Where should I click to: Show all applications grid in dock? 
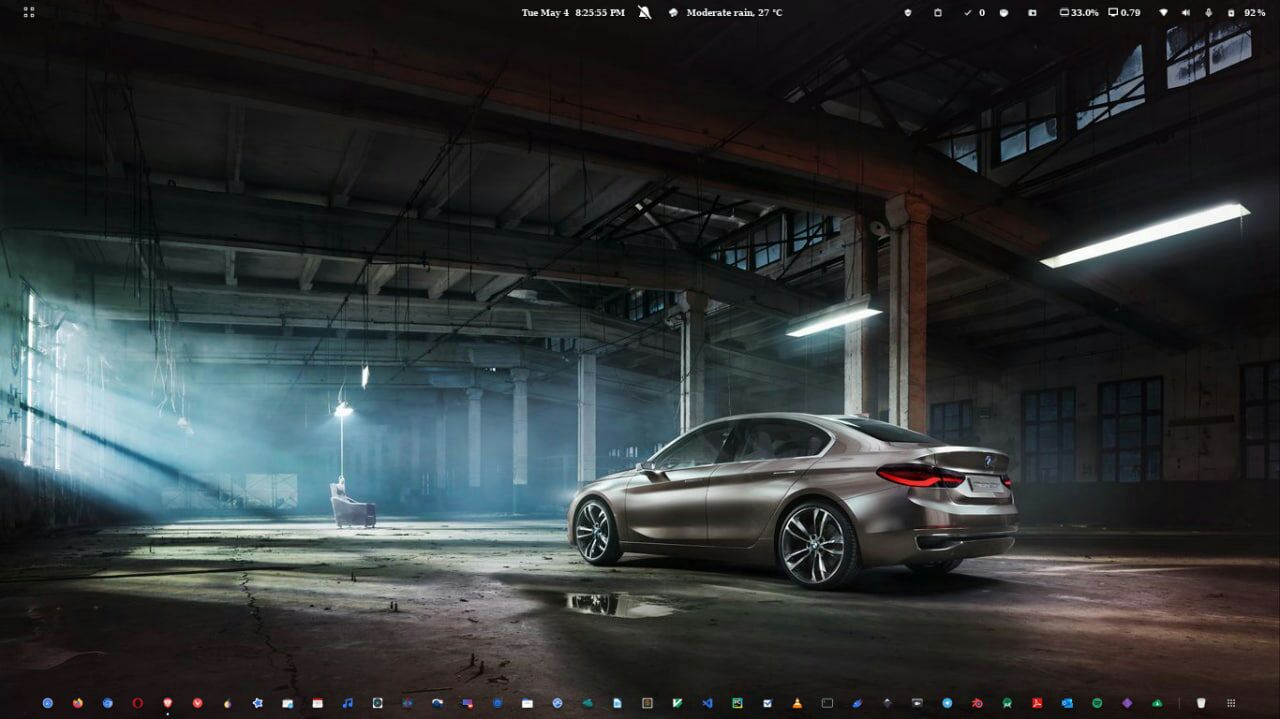1231,703
